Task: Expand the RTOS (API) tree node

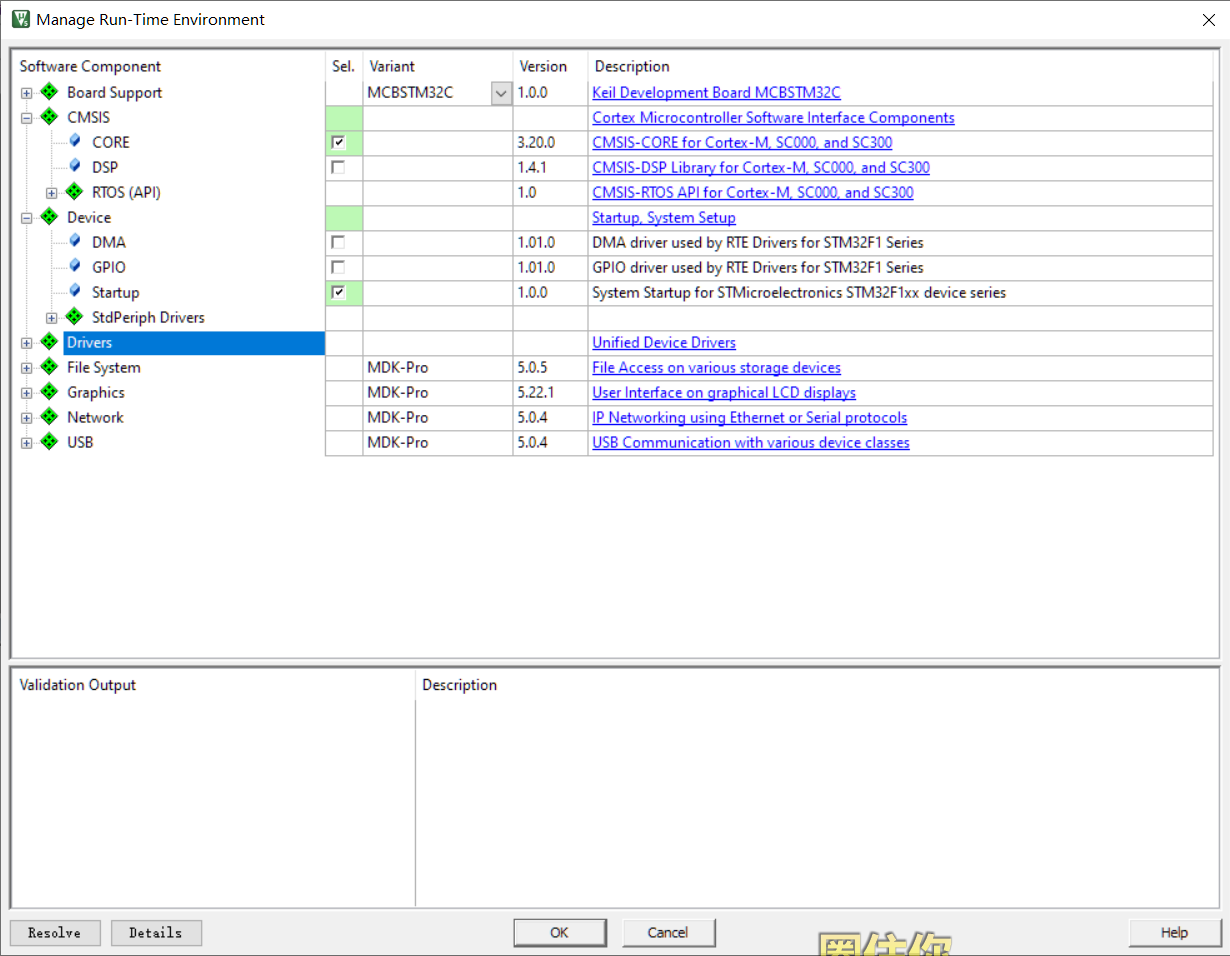Action: click(x=52, y=193)
